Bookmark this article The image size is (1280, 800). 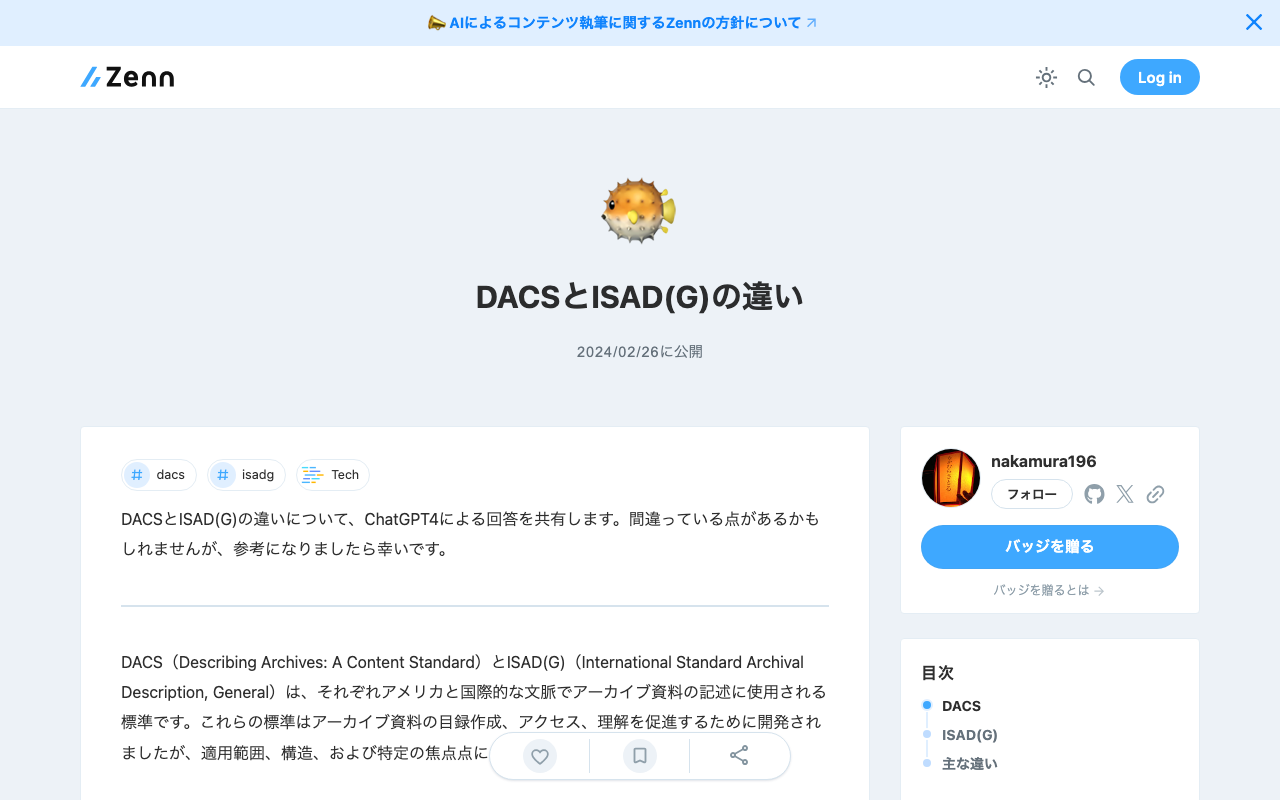click(639, 756)
